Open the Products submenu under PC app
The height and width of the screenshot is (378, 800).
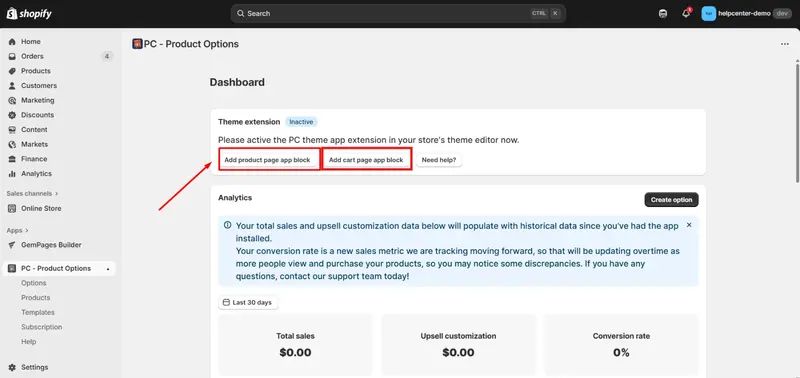point(36,298)
